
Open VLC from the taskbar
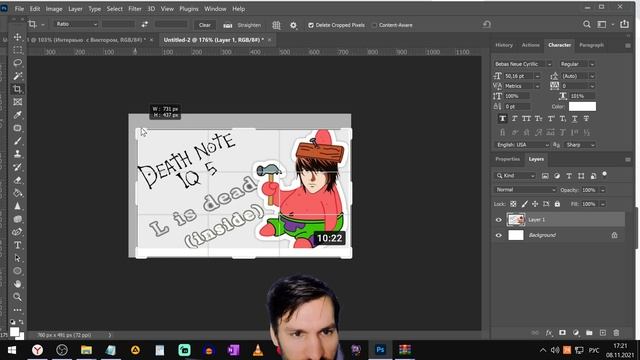(x=258, y=350)
